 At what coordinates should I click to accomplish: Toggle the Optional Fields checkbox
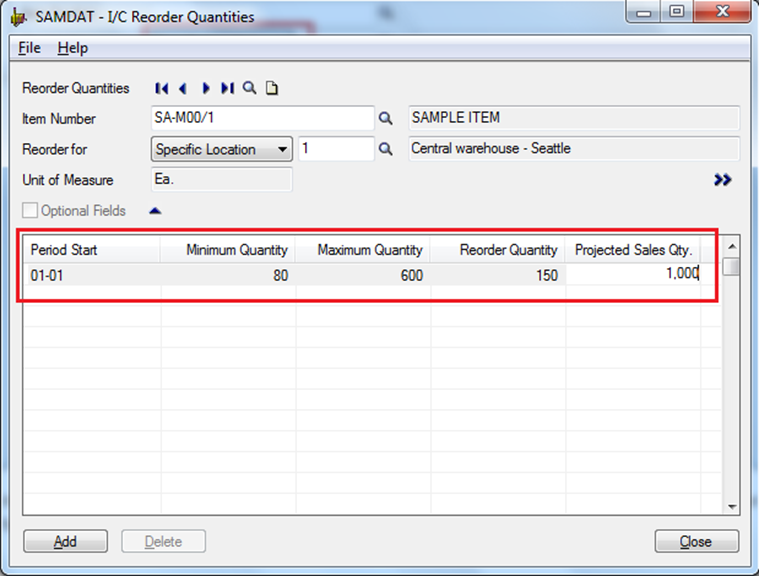click(30, 211)
